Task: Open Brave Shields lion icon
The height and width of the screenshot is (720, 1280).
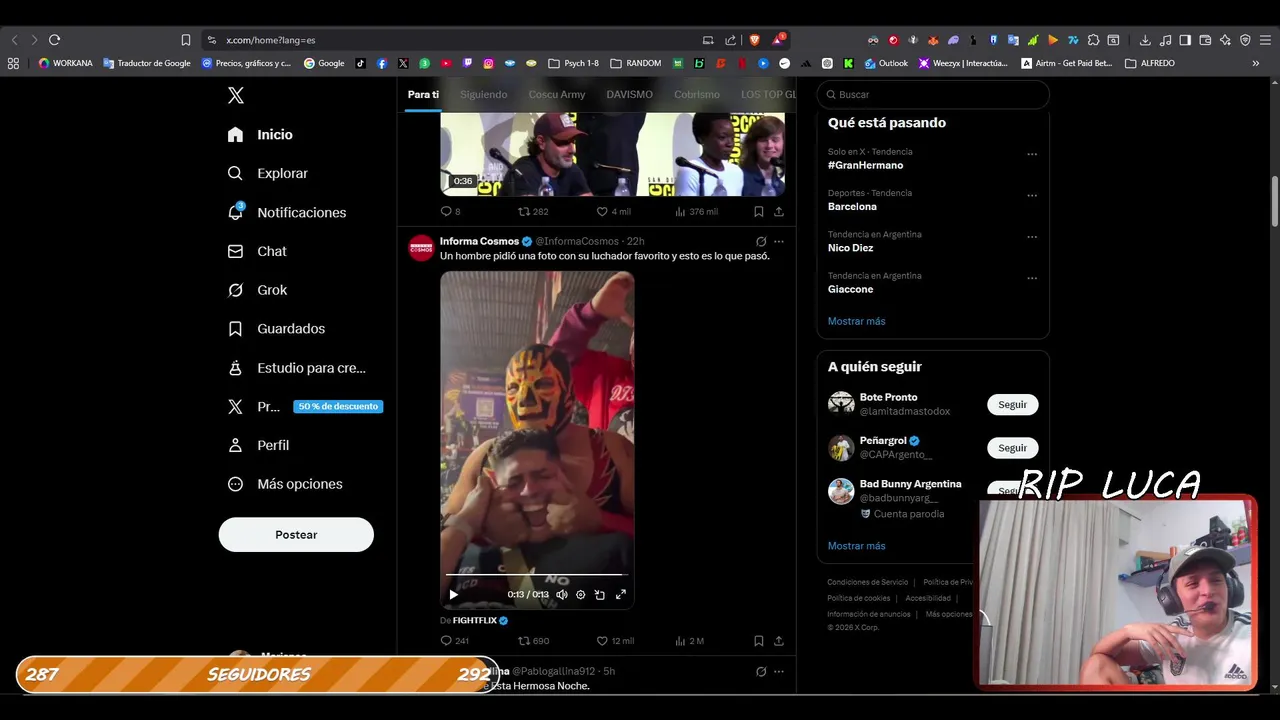Action: 754,40
